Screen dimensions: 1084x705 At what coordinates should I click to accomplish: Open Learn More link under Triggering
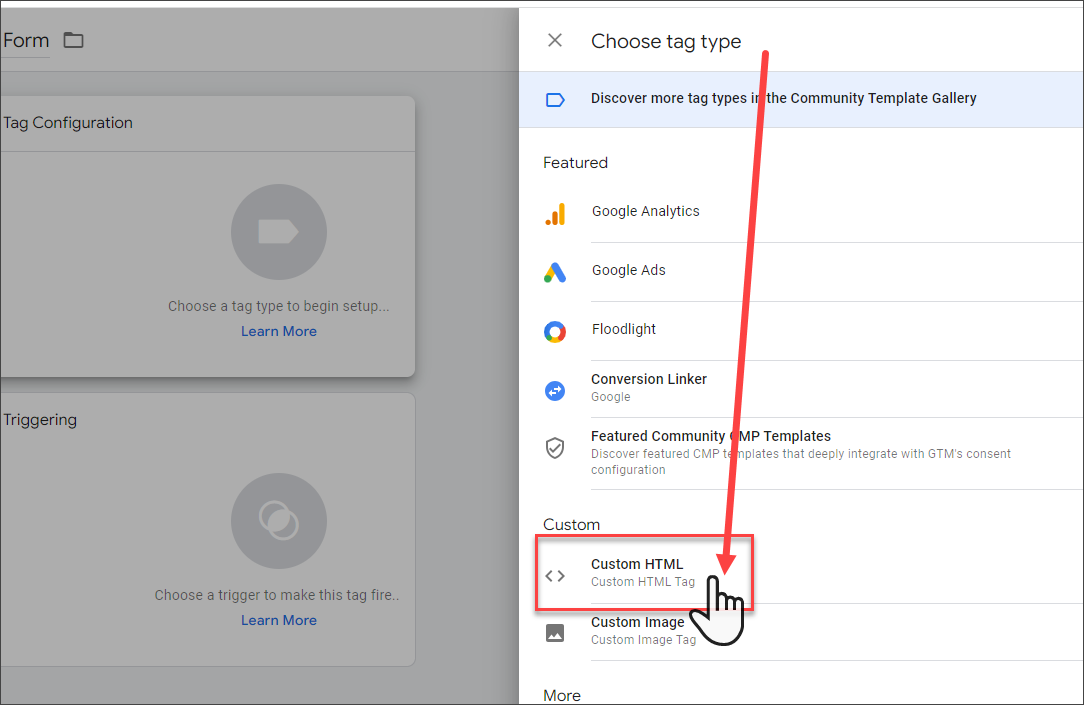(279, 620)
